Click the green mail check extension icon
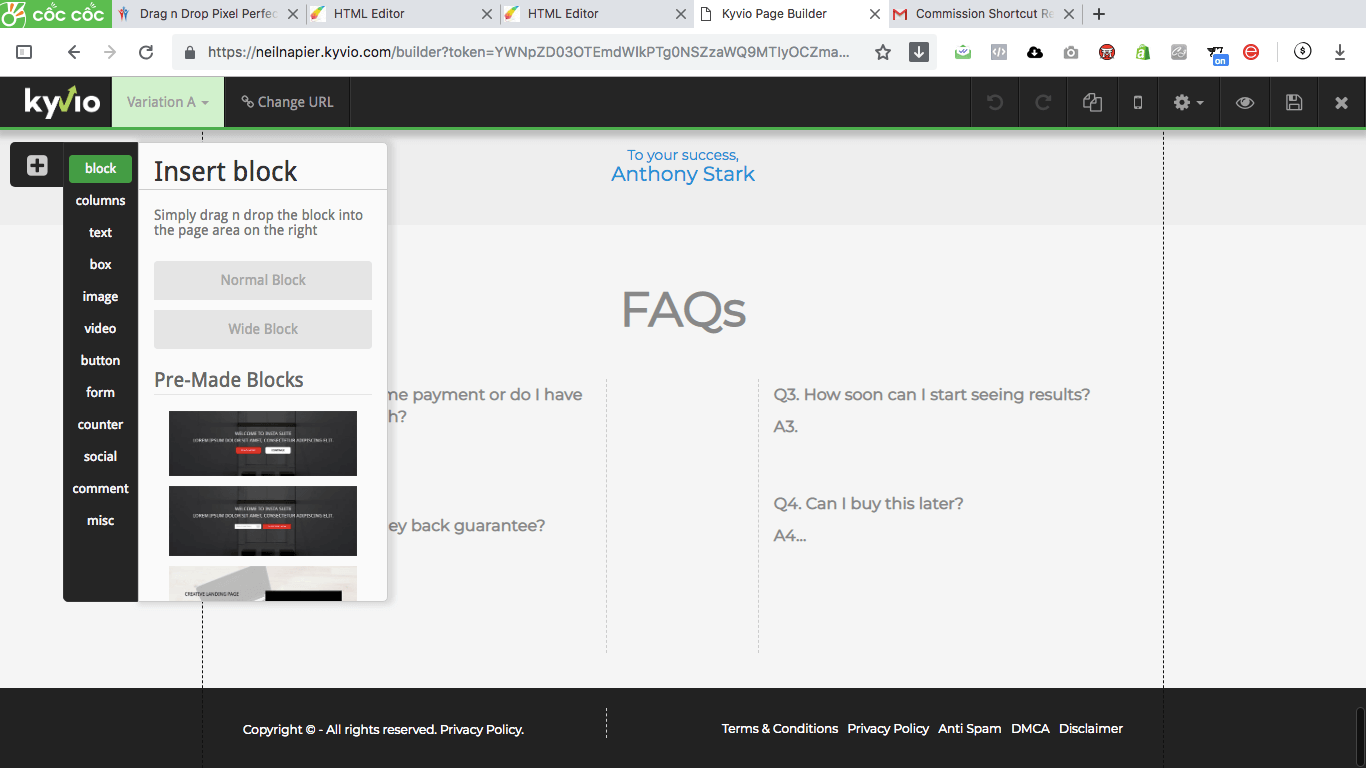Image resolution: width=1366 pixels, height=768 pixels. click(963, 52)
